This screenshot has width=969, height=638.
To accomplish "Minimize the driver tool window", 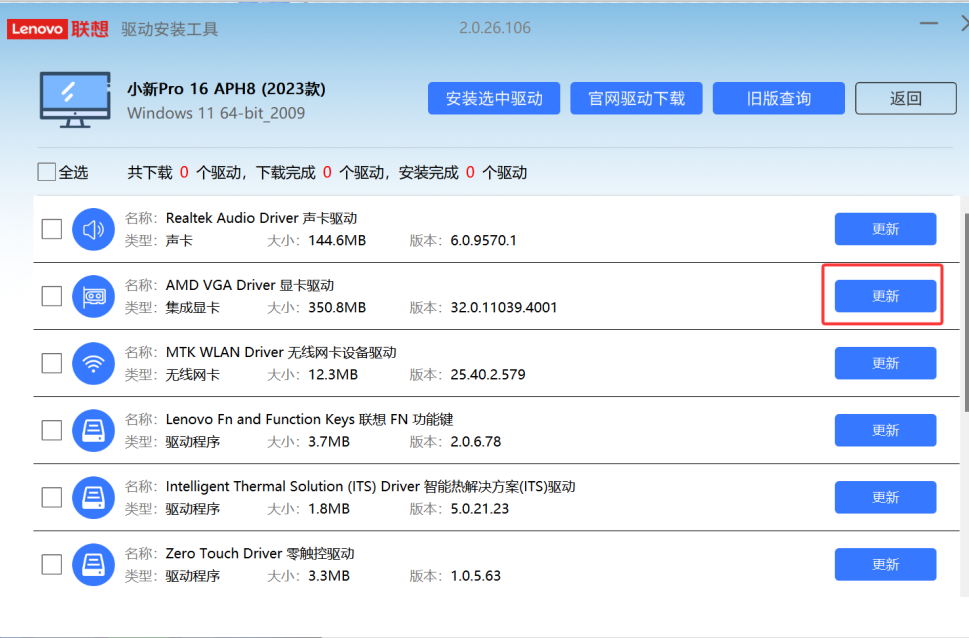I will [928, 23].
